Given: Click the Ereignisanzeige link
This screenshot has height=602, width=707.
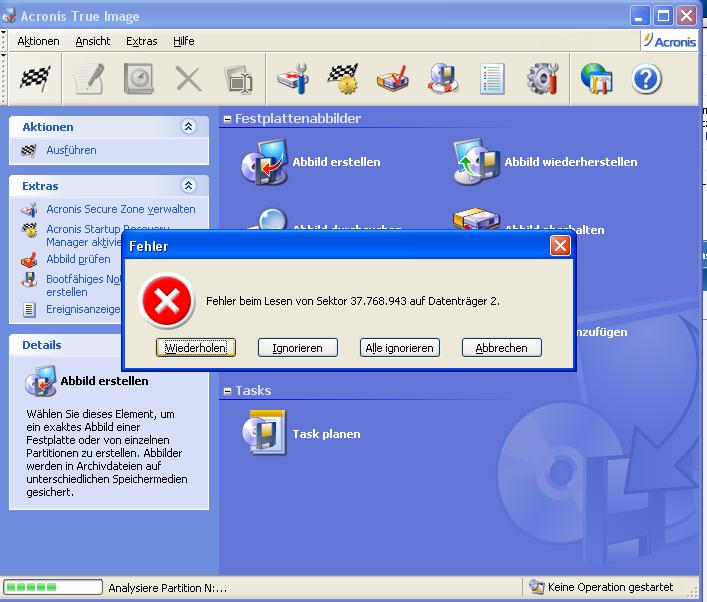Looking at the screenshot, I should coord(83,309).
